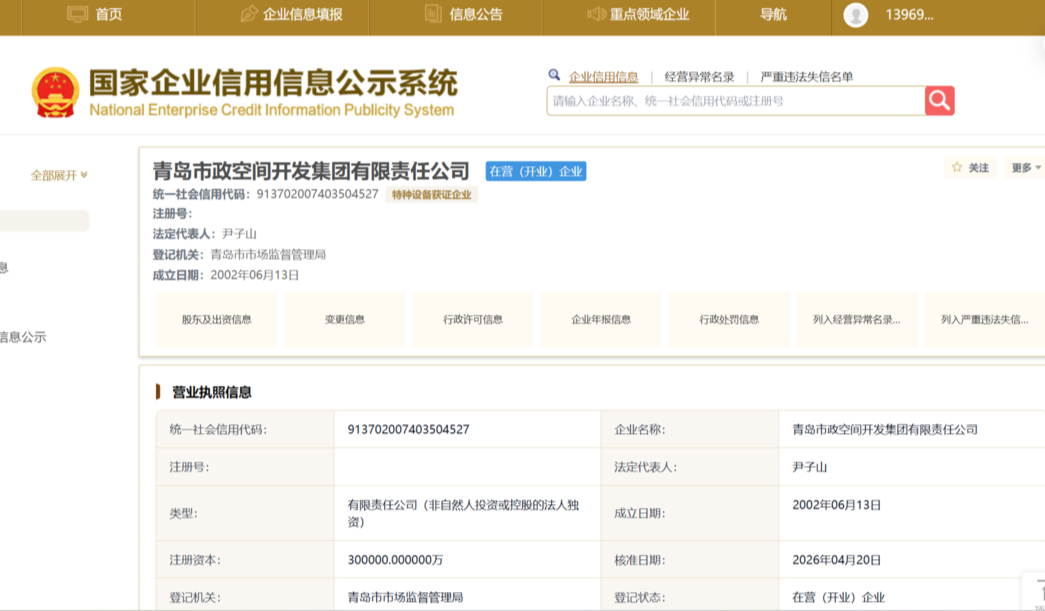Expand the 更多 dropdown menu
This screenshot has height=611, width=1045.
tap(1026, 168)
